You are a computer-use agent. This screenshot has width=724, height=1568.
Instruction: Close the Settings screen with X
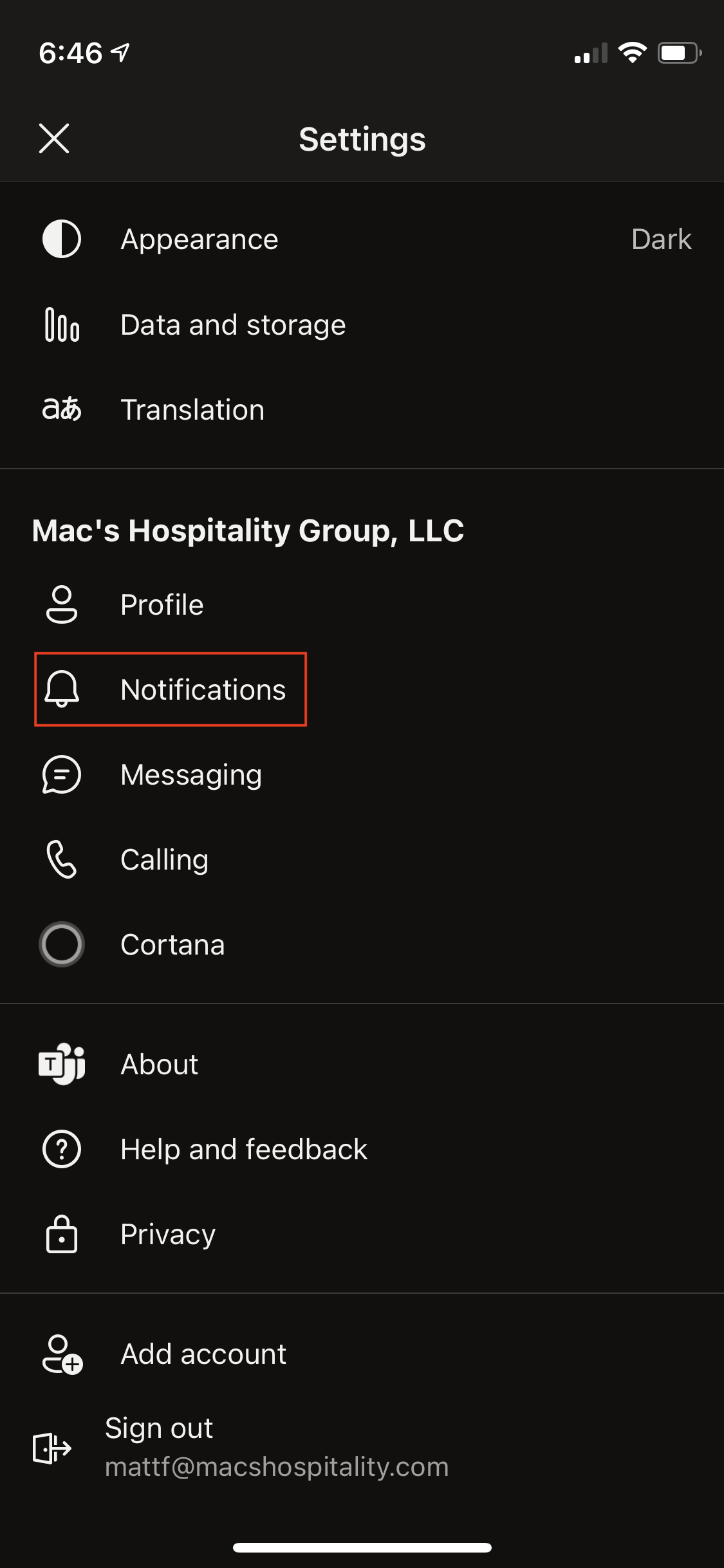tap(54, 138)
